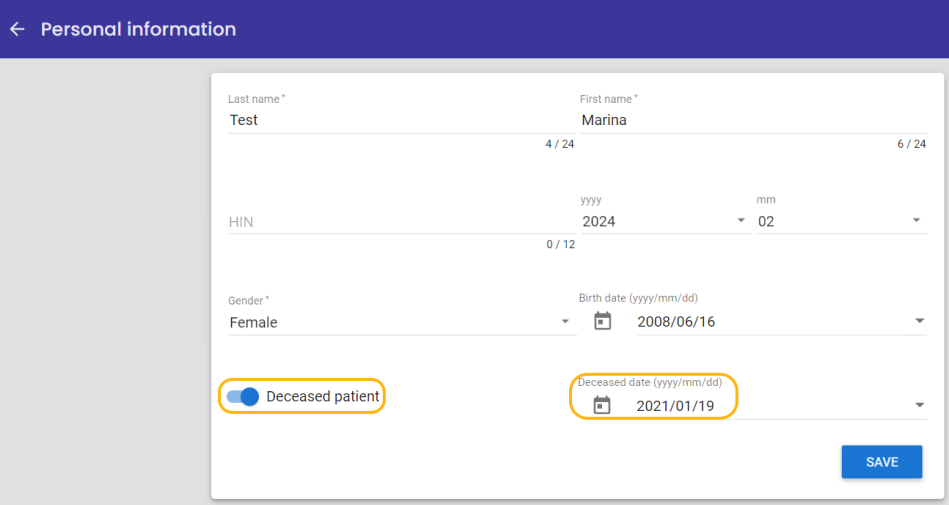Turn off the Deceased patient switch

coord(243,397)
